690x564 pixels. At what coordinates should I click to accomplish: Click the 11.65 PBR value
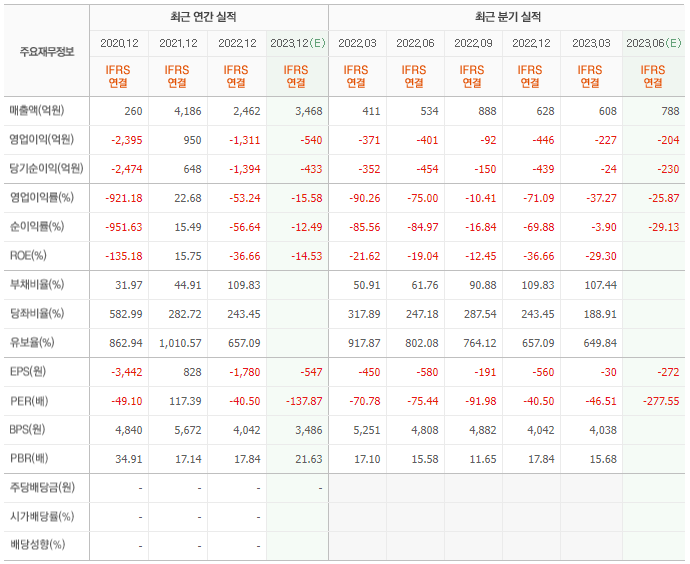pyautogui.click(x=483, y=459)
